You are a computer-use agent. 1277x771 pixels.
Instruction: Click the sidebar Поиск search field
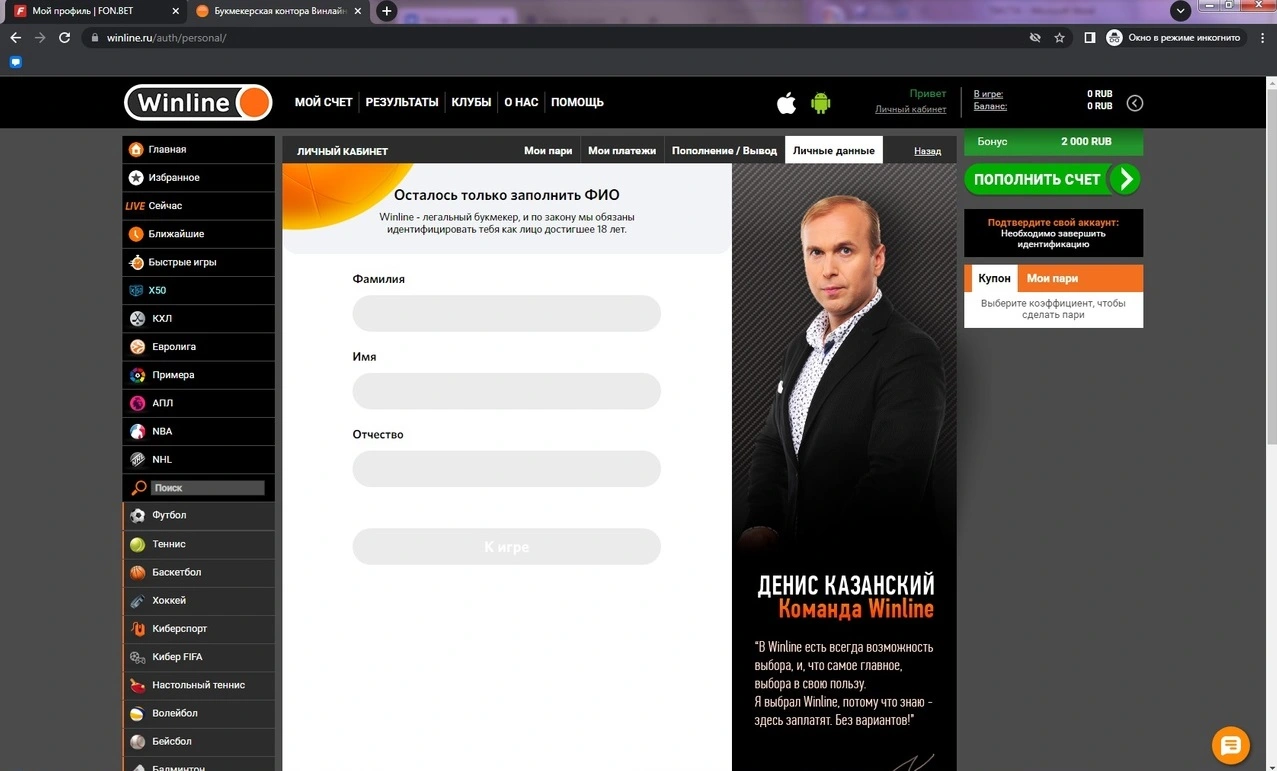pyautogui.click(x=207, y=488)
